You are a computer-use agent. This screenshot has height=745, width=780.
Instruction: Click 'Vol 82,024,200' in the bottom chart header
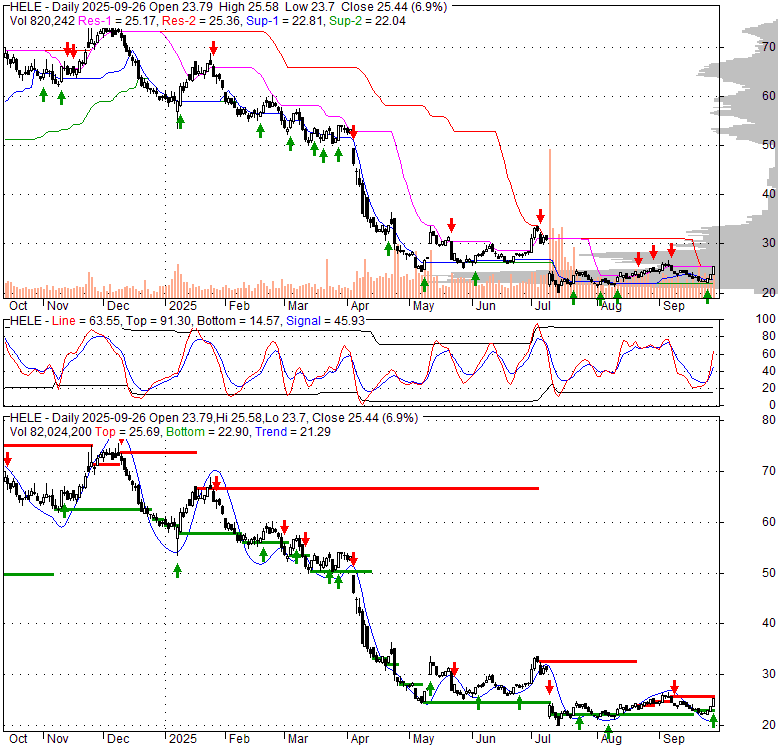pyautogui.click(x=51, y=432)
